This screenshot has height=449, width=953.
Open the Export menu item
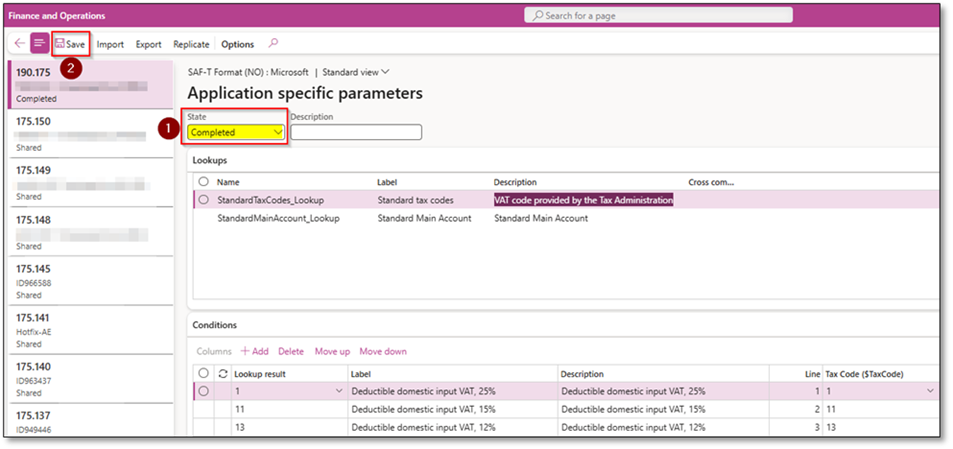point(148,44)
